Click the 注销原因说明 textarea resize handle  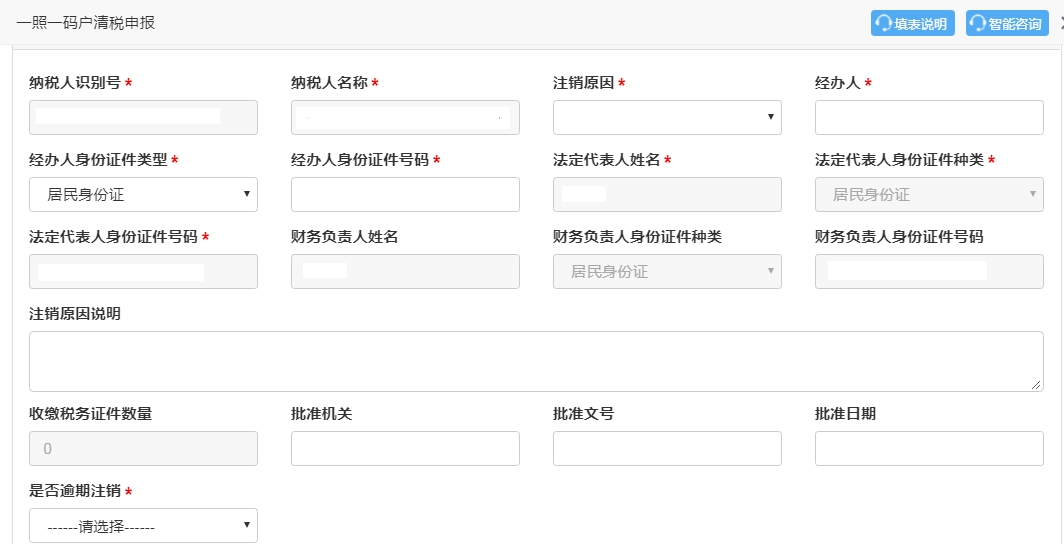pyautogui.click(x=1036, y=385)
